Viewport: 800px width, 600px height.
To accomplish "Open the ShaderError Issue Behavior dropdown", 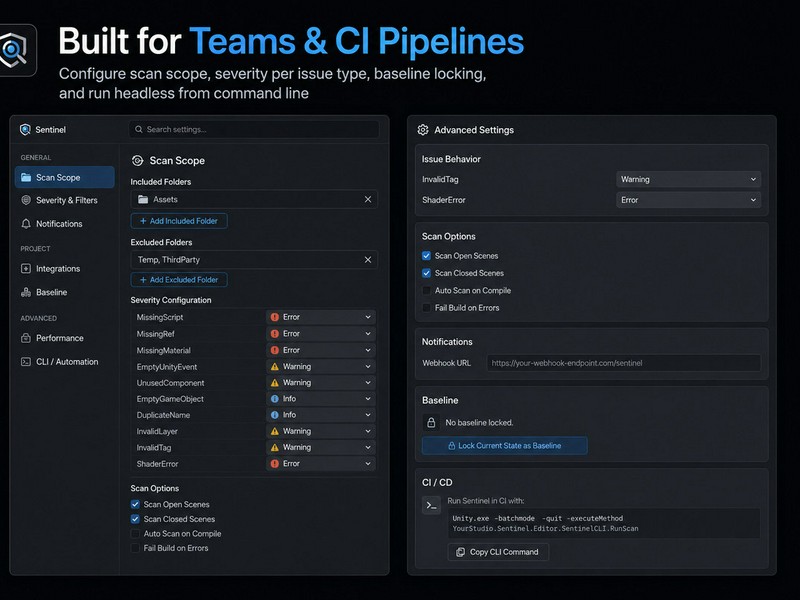I will (688, 200).
